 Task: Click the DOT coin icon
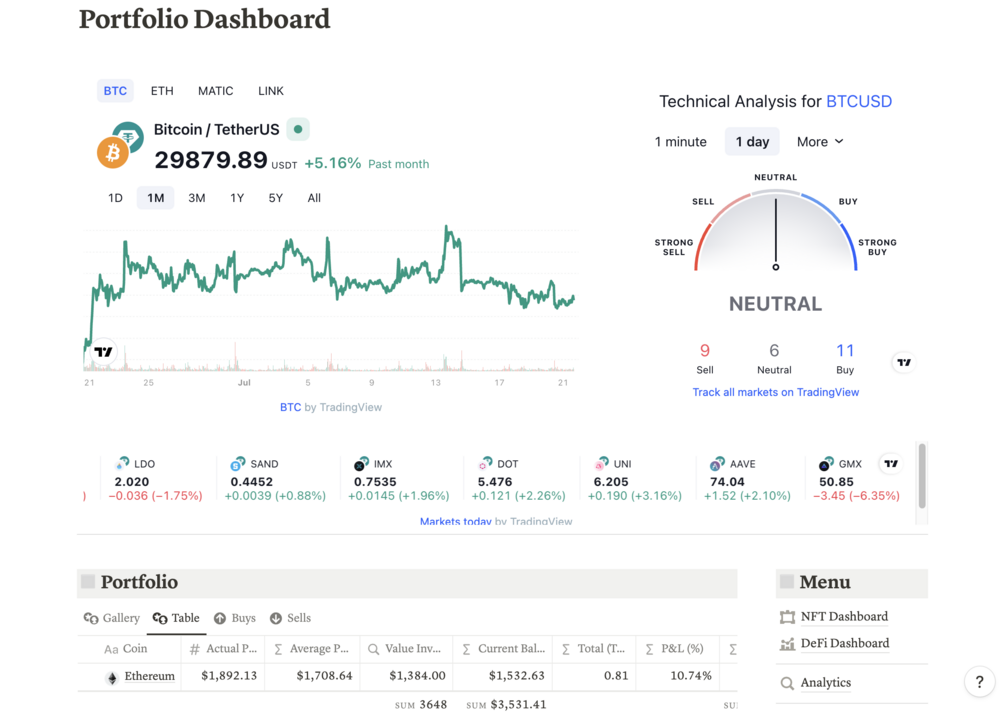click(x=485, y=463)
